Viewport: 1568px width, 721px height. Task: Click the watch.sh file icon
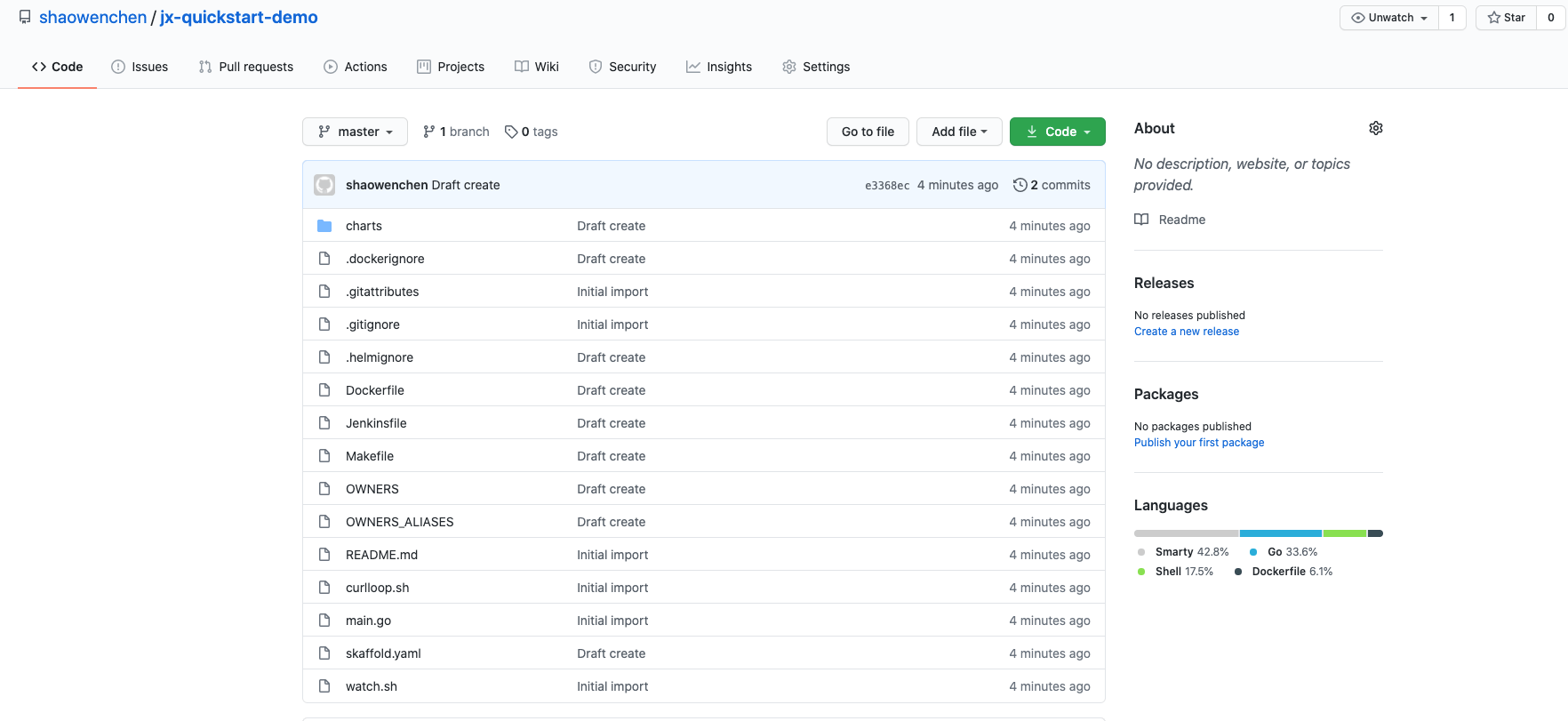click(324, 686)
